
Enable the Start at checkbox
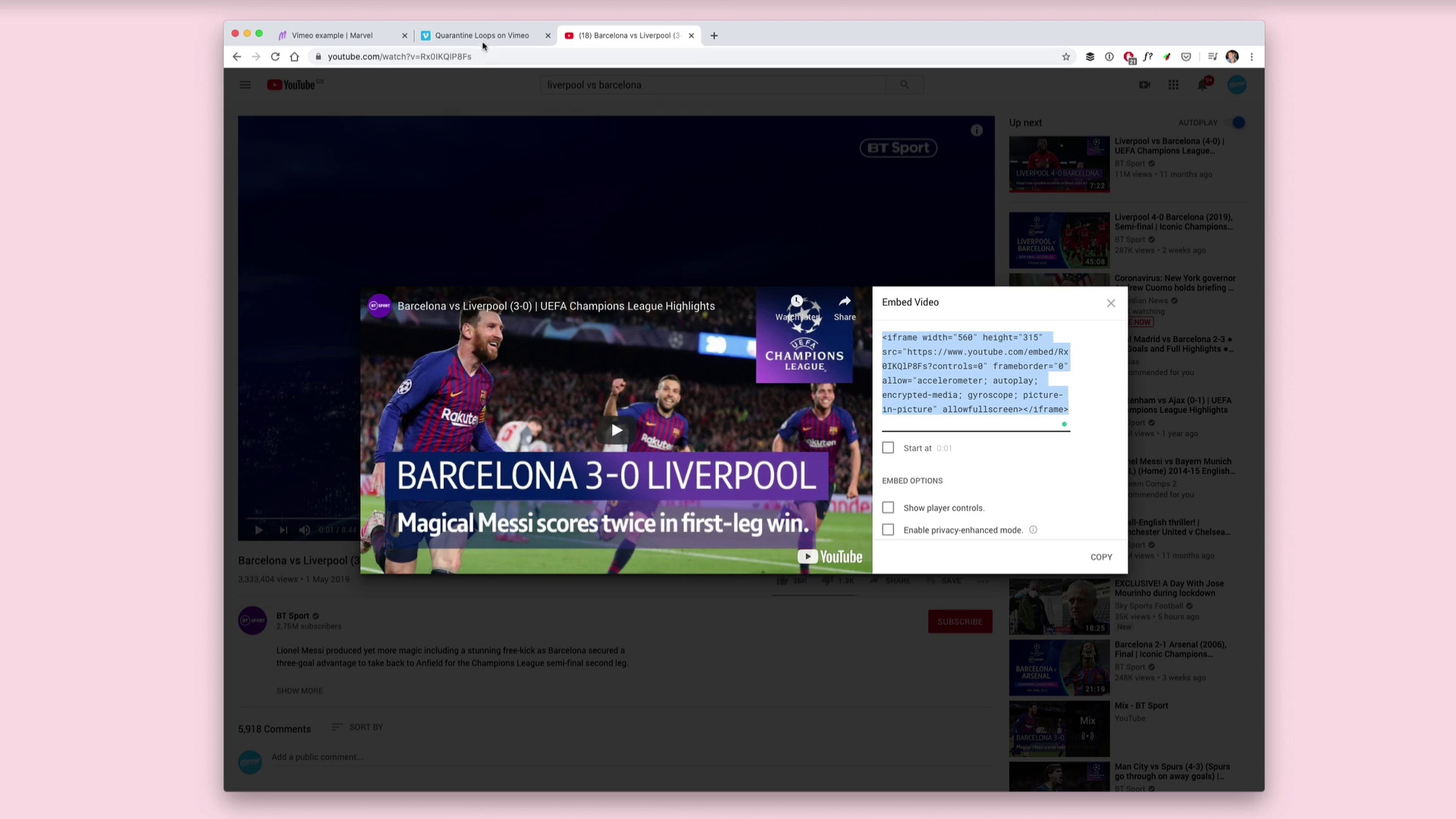tap(888, 448)
